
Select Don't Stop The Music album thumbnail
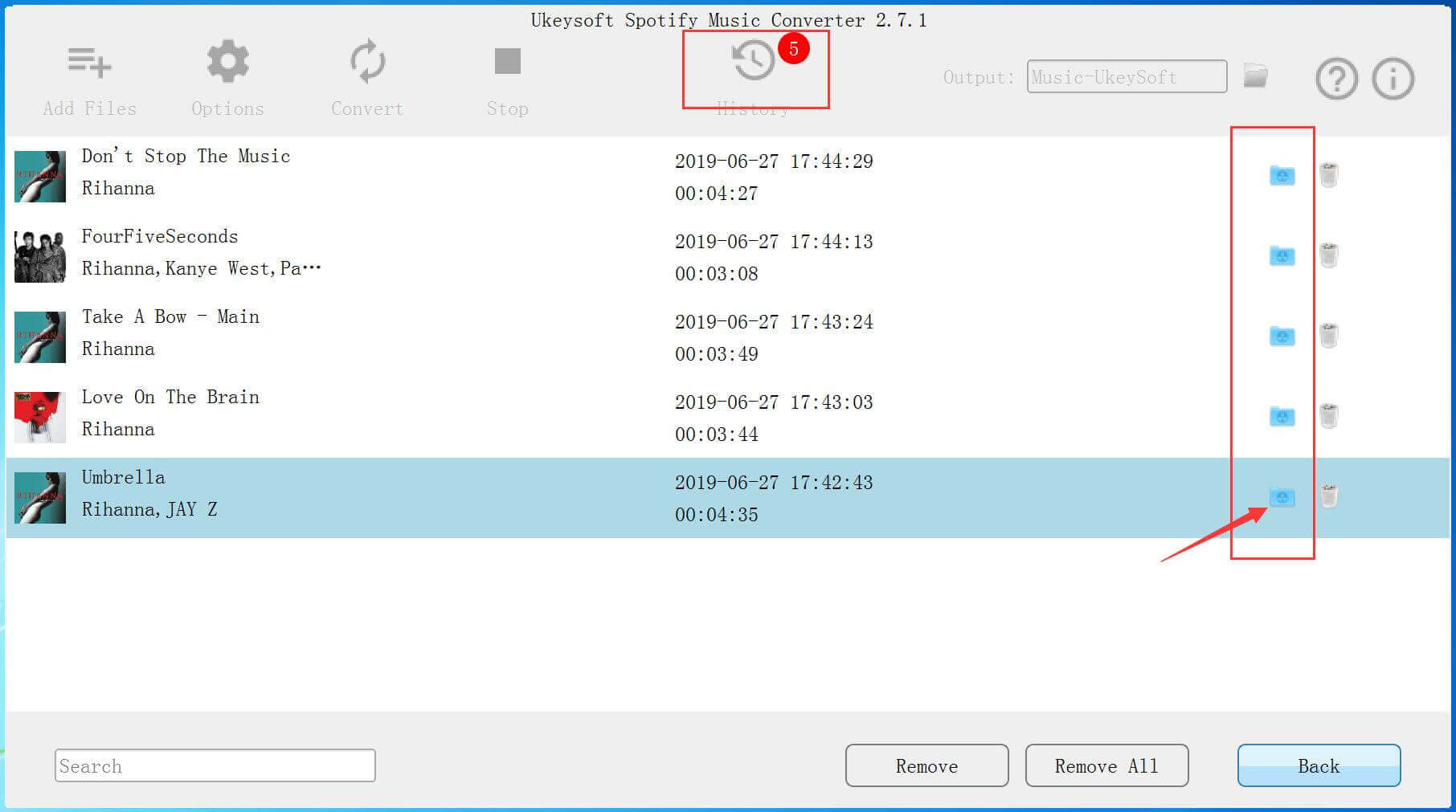40,176
